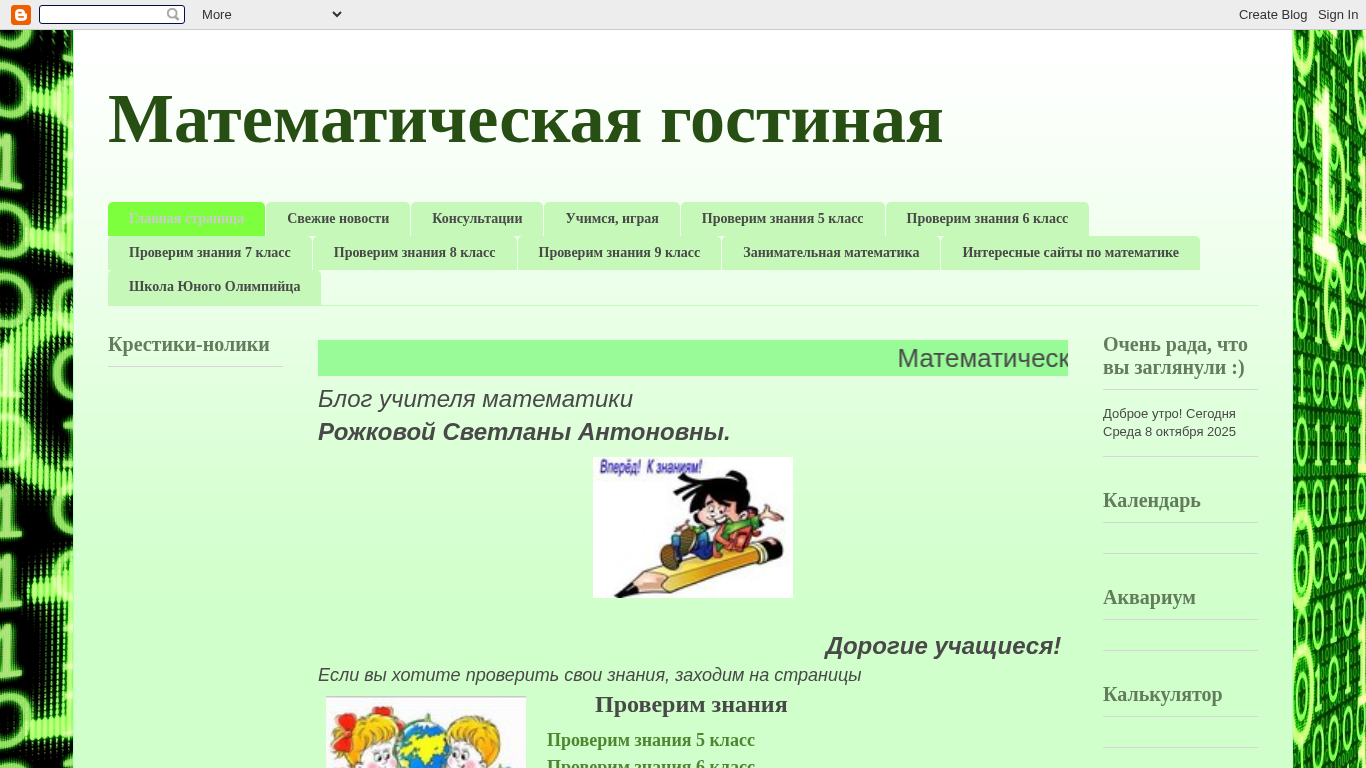Open the Главная страница tab
1366x768 pixels.
coord(186,219)
